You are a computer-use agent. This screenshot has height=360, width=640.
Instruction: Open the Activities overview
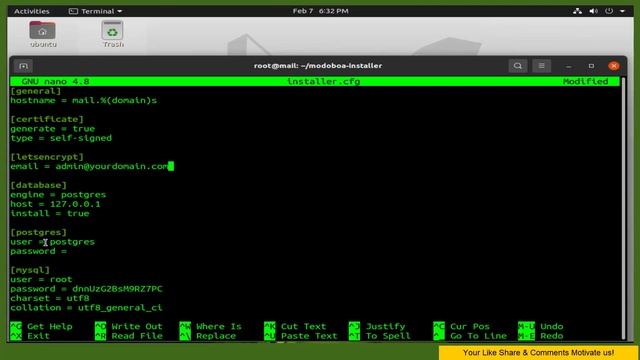31,11
